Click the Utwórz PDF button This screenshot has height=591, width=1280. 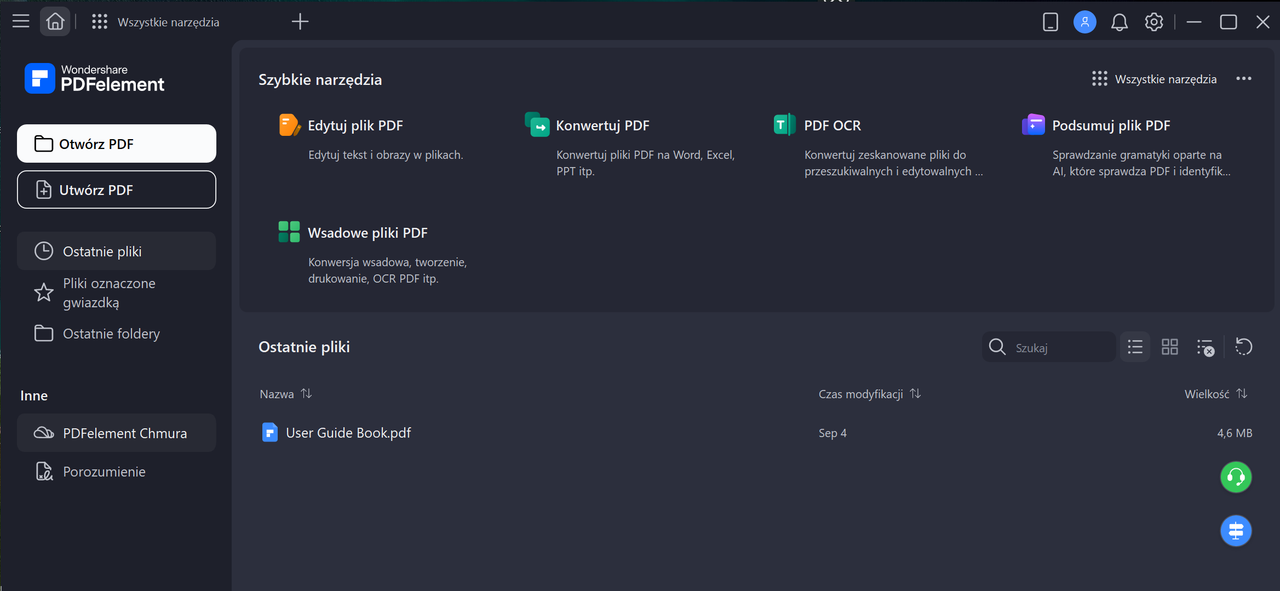click(116, 189)
